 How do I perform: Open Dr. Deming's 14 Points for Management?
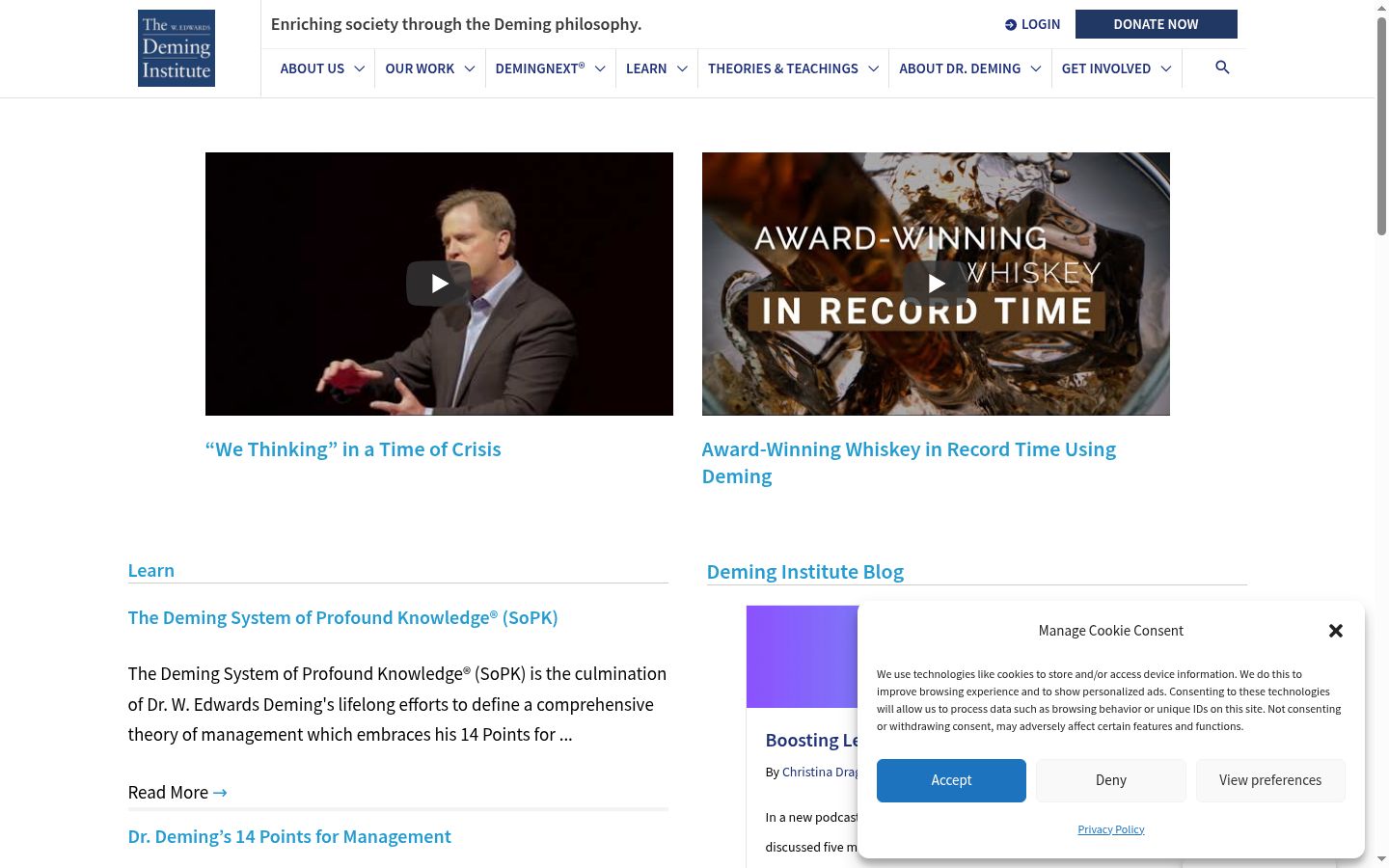pos(289,836)
